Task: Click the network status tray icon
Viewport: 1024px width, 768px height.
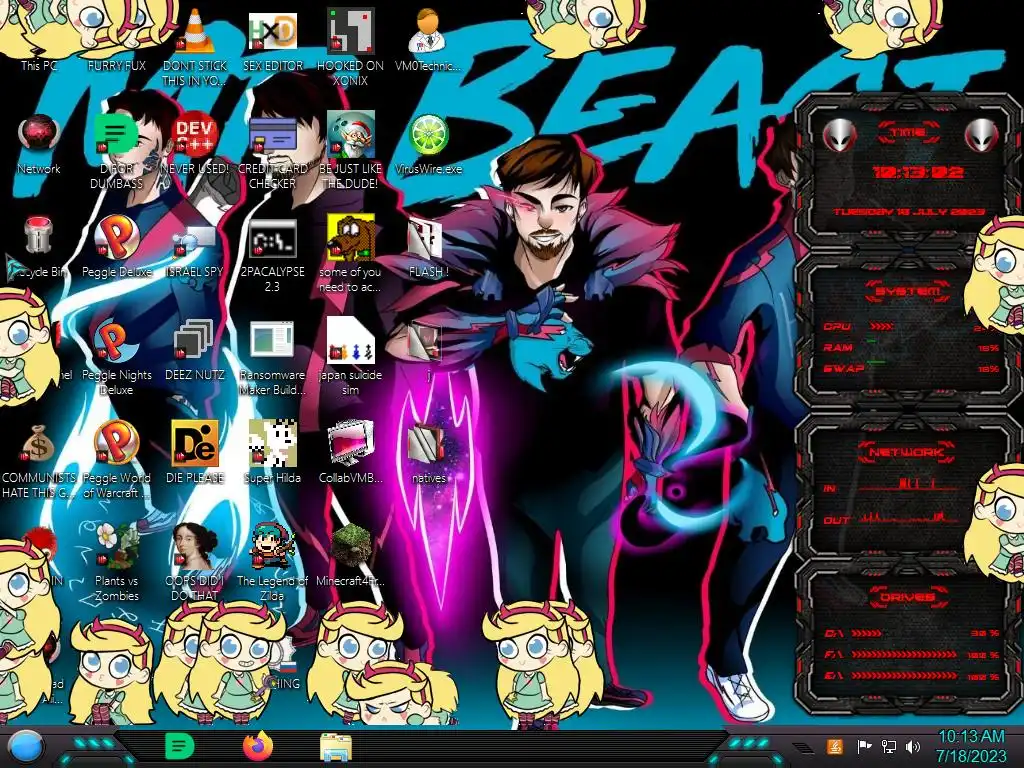Action: click(x=889, y=746)
